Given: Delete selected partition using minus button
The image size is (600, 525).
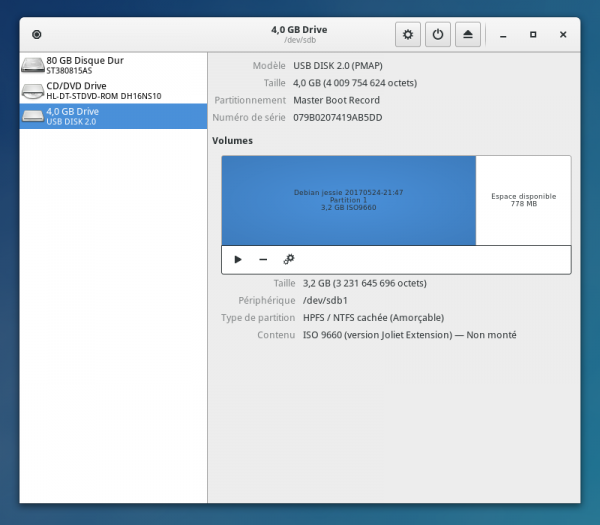Looking at the screenshot, I should tap(263, 259).
